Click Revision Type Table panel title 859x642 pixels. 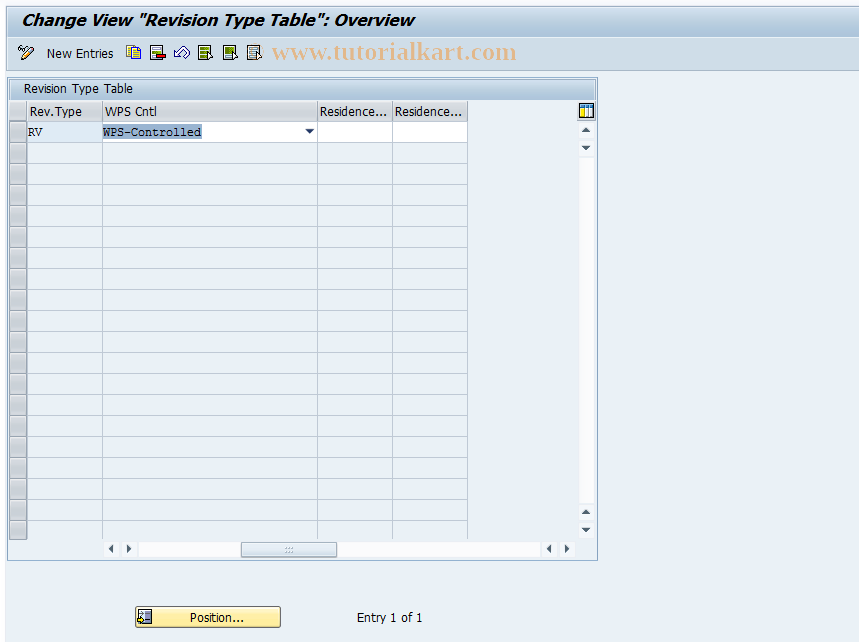pyautogui.click(x=78, y=89)
